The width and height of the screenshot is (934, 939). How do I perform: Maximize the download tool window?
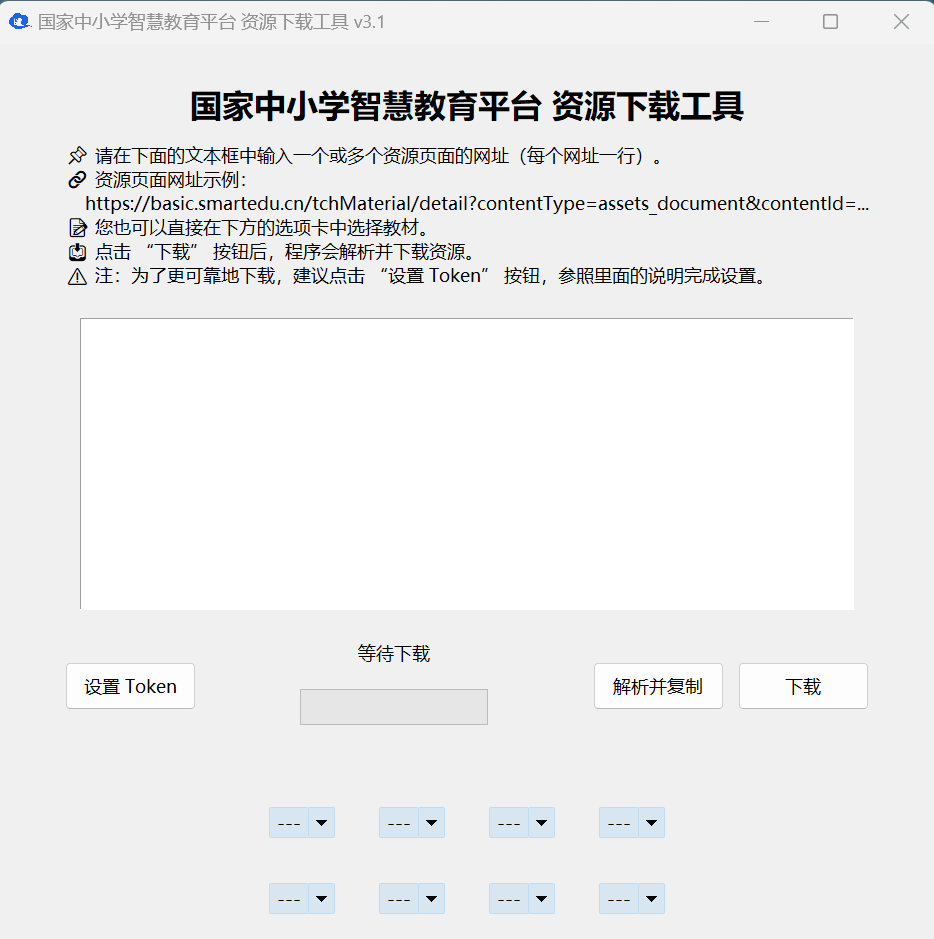[830, 22]
